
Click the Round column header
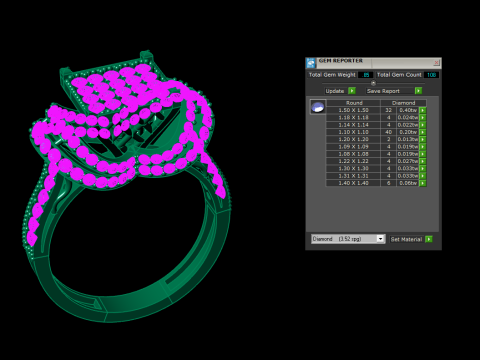click(x=353, y=103)
